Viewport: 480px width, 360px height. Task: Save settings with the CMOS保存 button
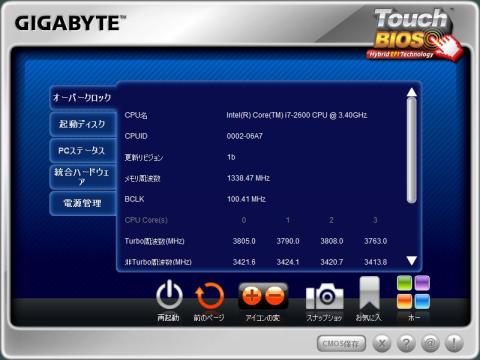[341, 343]
